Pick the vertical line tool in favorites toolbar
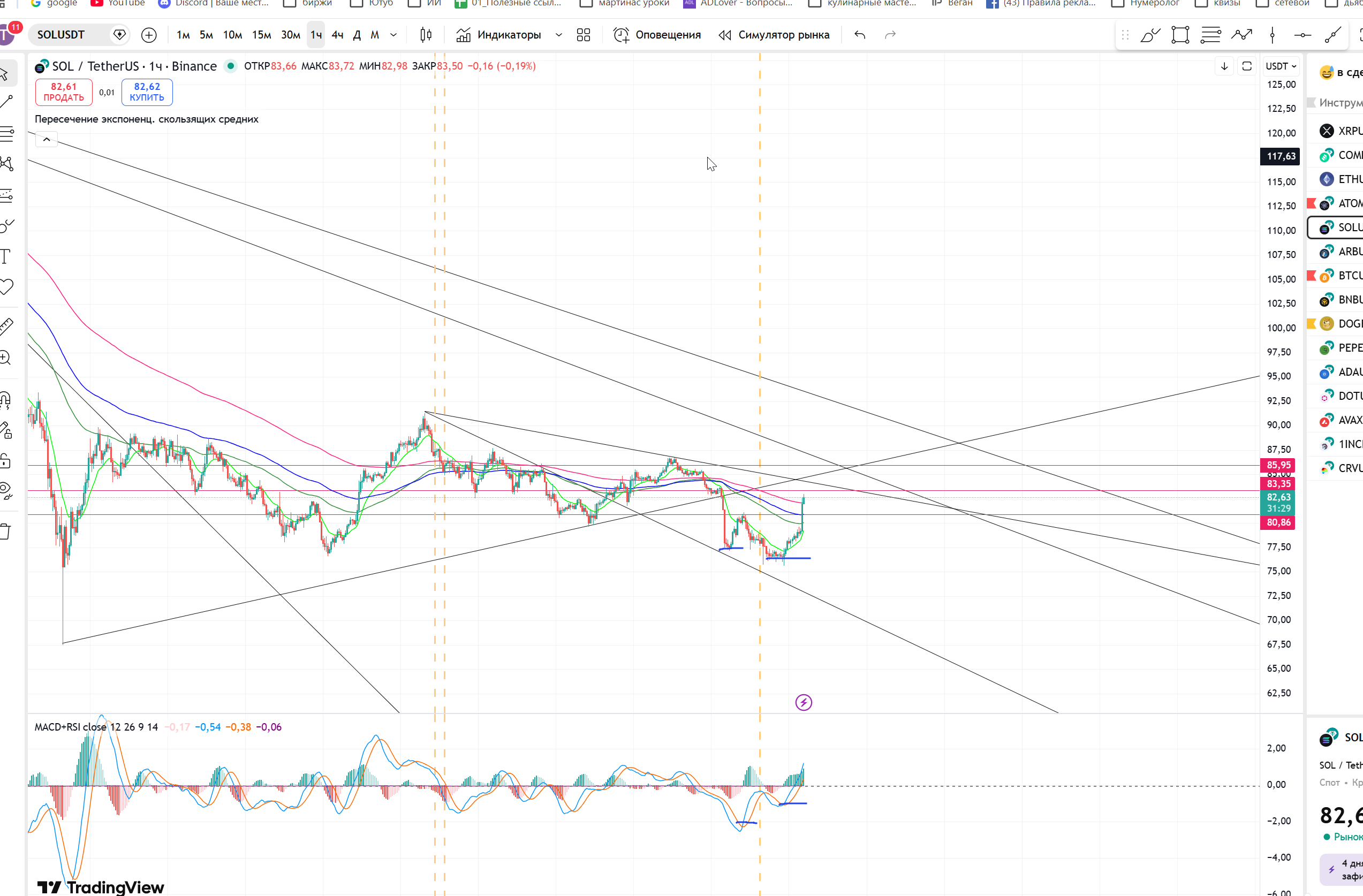Screen dimensions: 1363x896 [1272, 35]
